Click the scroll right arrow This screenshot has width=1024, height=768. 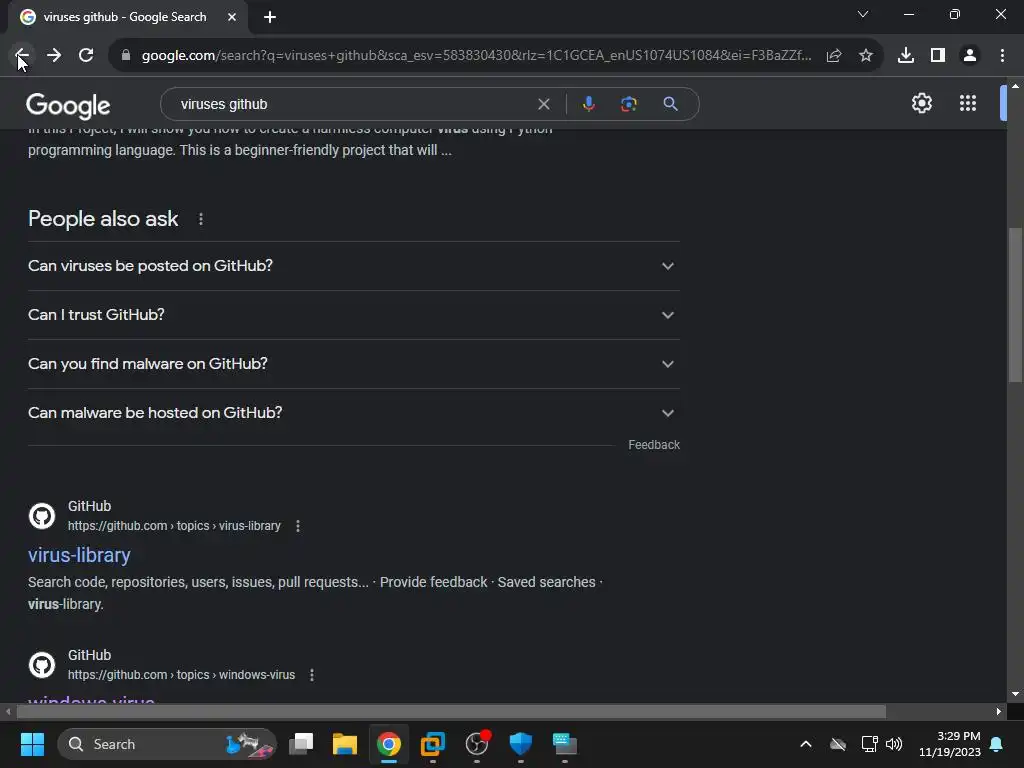999,711
